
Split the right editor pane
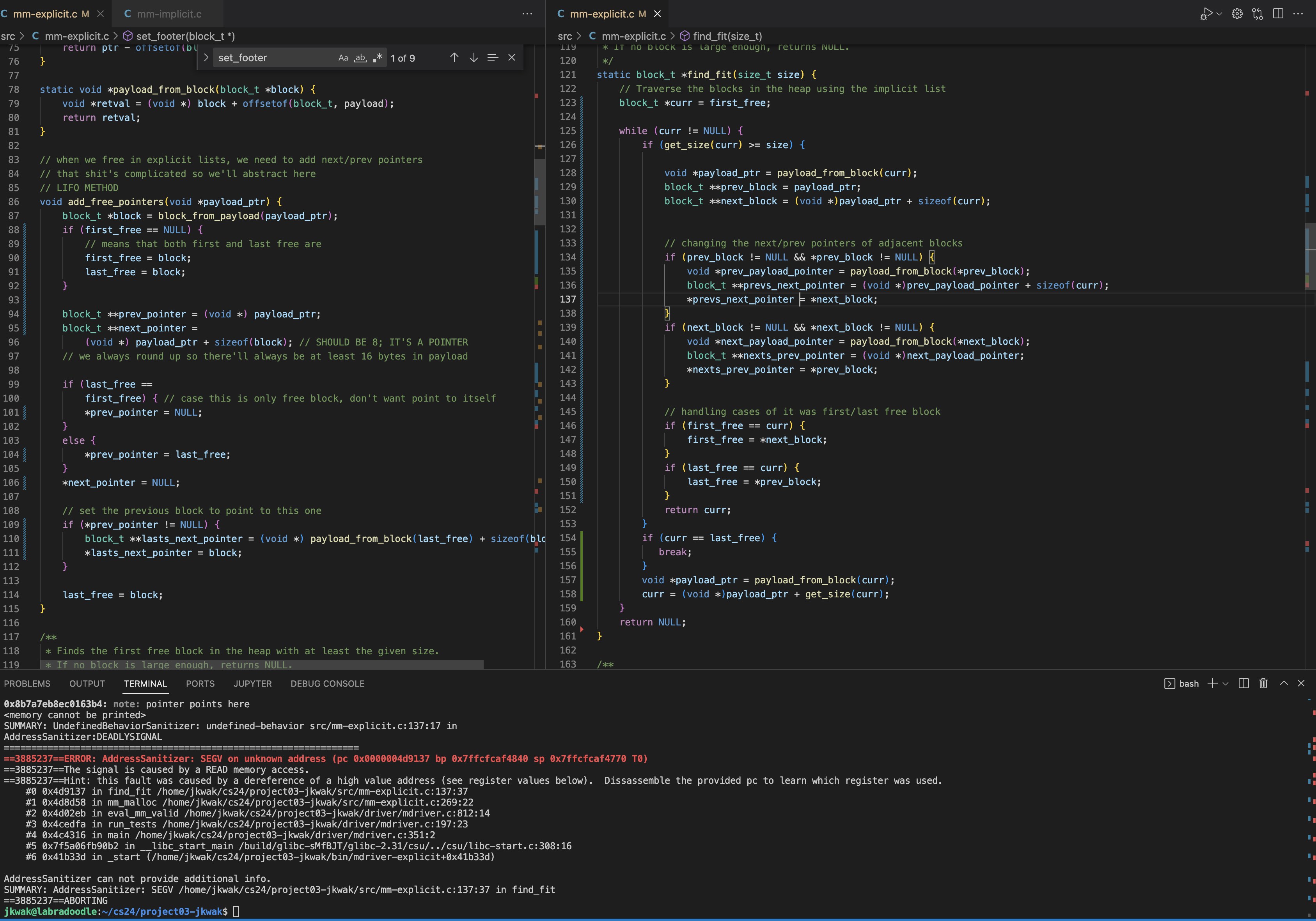pos(1278,14)
